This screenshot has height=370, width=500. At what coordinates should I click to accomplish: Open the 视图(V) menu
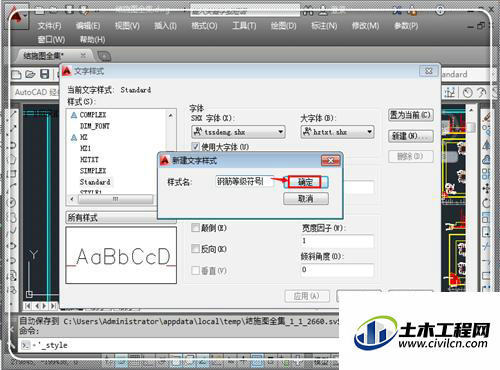coord(127,26)
